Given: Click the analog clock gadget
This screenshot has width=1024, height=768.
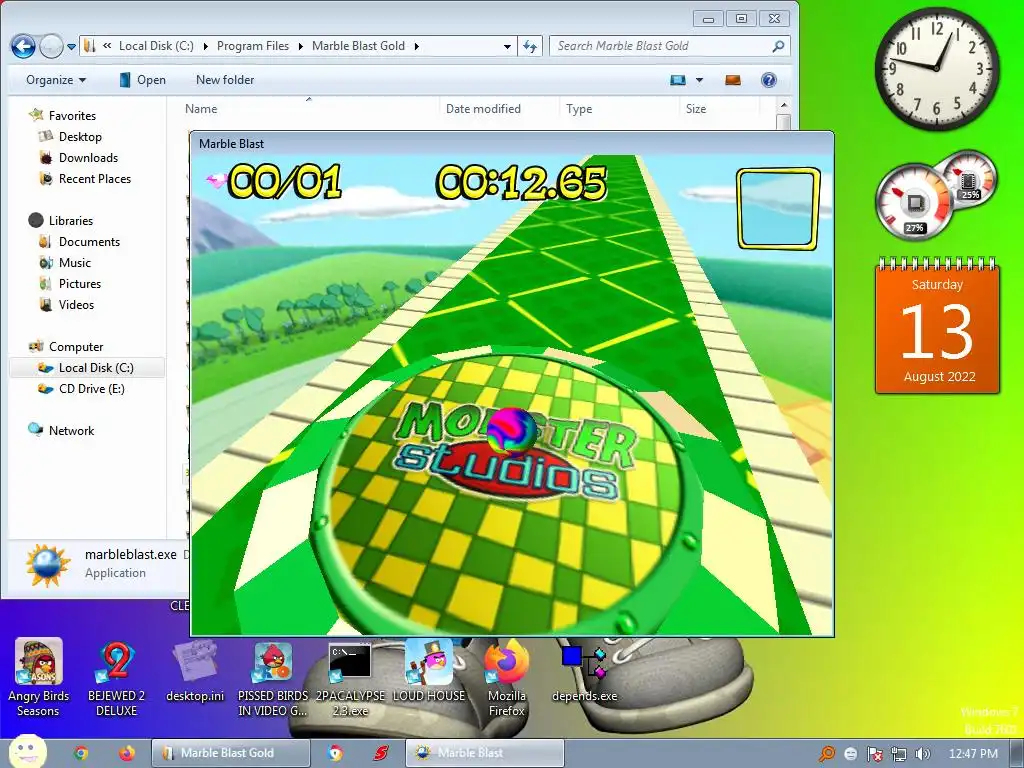Looking at the screenshot, I should pos(937,68).
